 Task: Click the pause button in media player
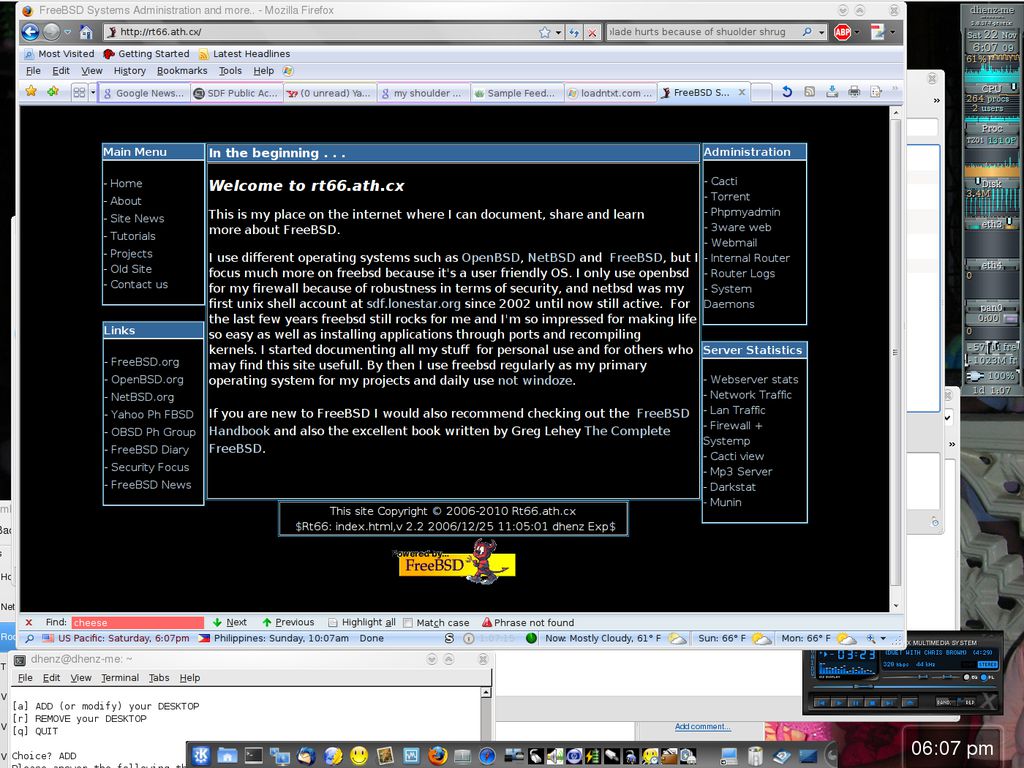coord(854,703)
